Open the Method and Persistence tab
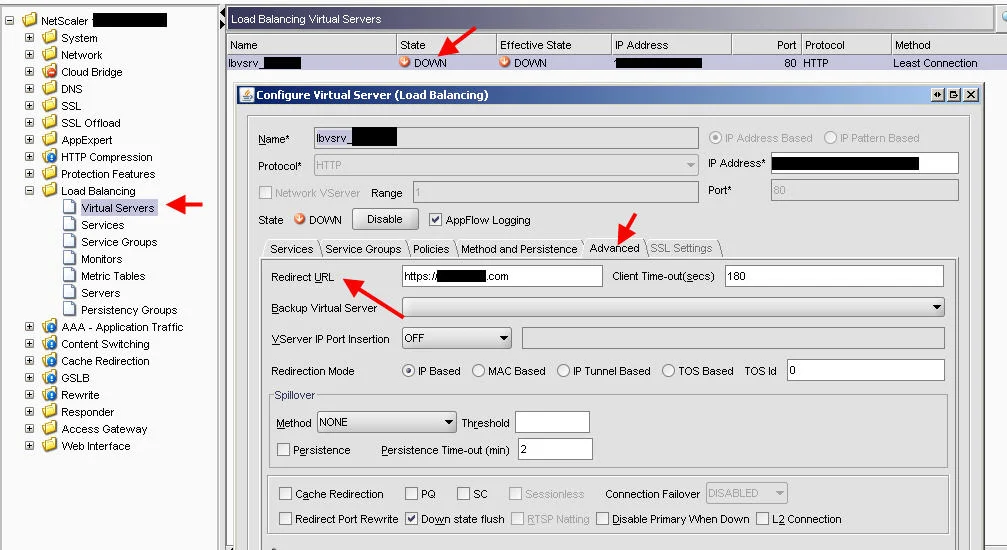The image size is (1007, 550). [519, 249]
